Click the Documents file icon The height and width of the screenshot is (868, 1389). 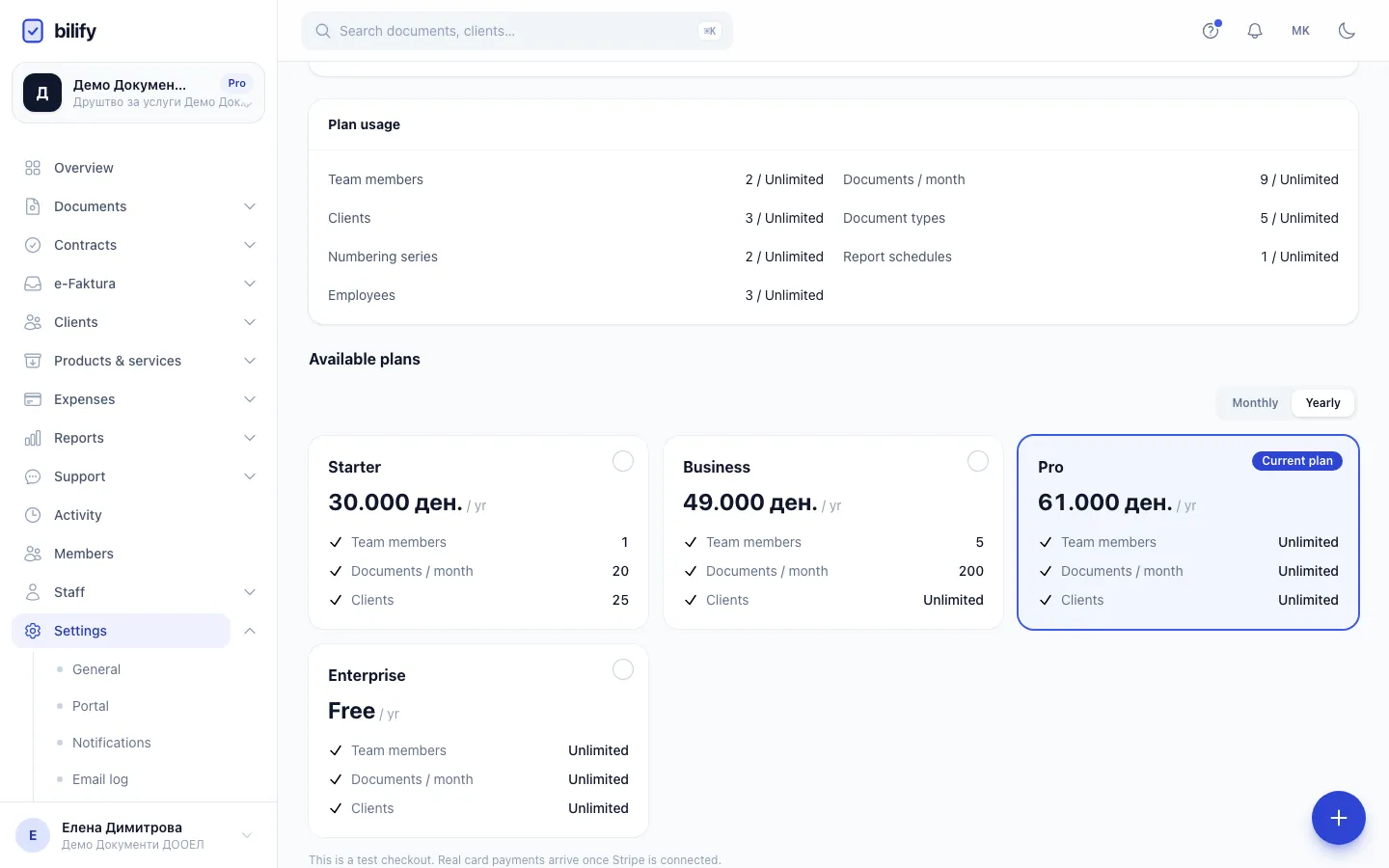point(33,206)
